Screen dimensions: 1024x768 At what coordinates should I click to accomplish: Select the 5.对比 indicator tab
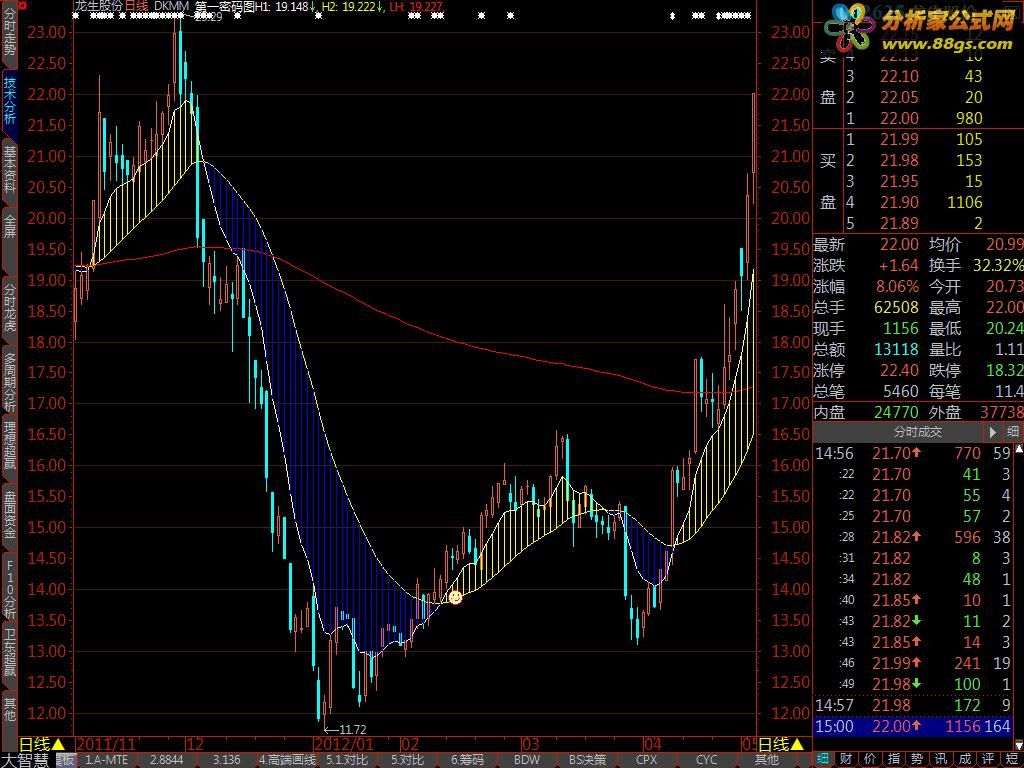pos(407,760)
